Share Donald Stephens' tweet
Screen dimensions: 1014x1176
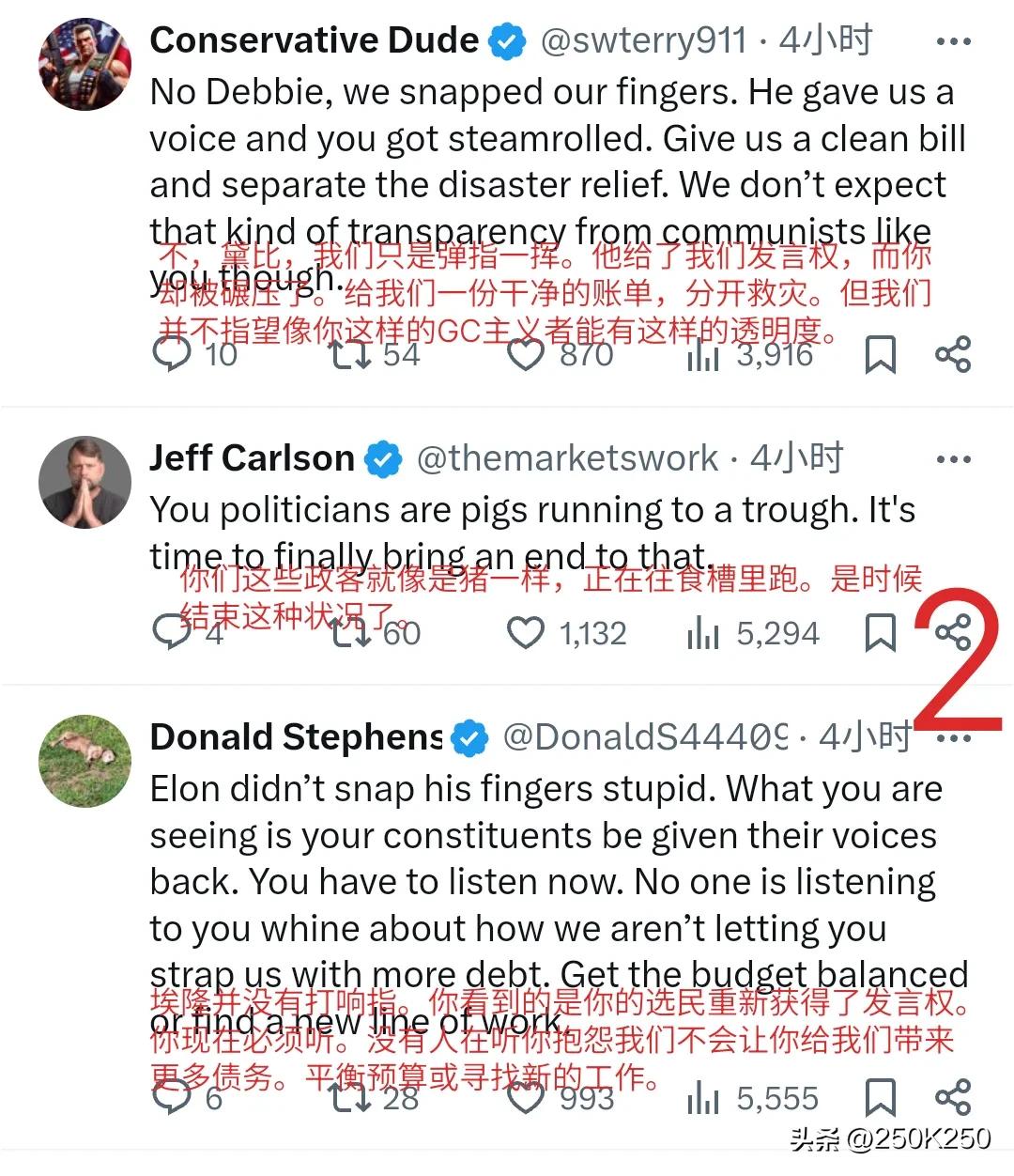(953, 1097)
